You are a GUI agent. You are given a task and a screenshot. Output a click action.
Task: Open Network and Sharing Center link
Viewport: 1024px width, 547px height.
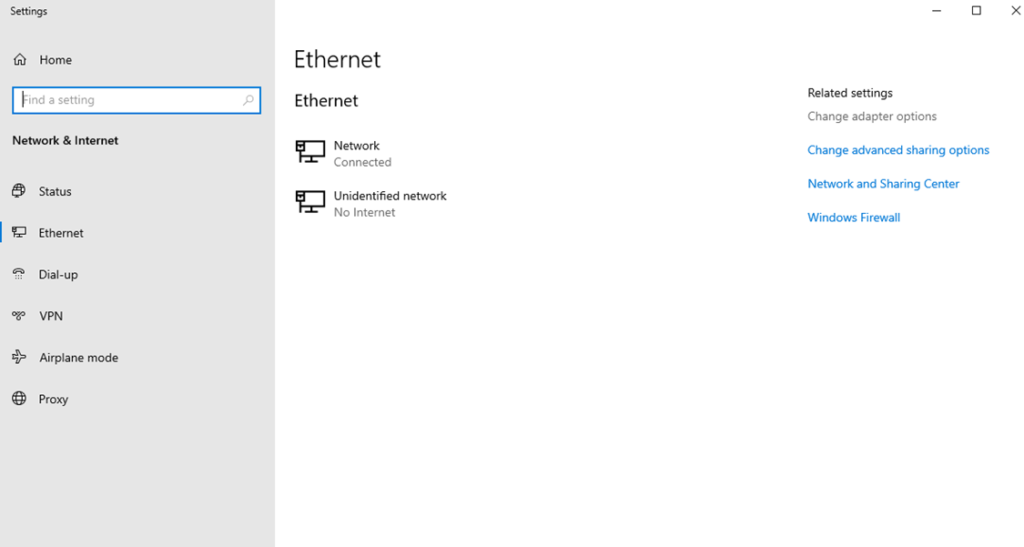[883, 184]
